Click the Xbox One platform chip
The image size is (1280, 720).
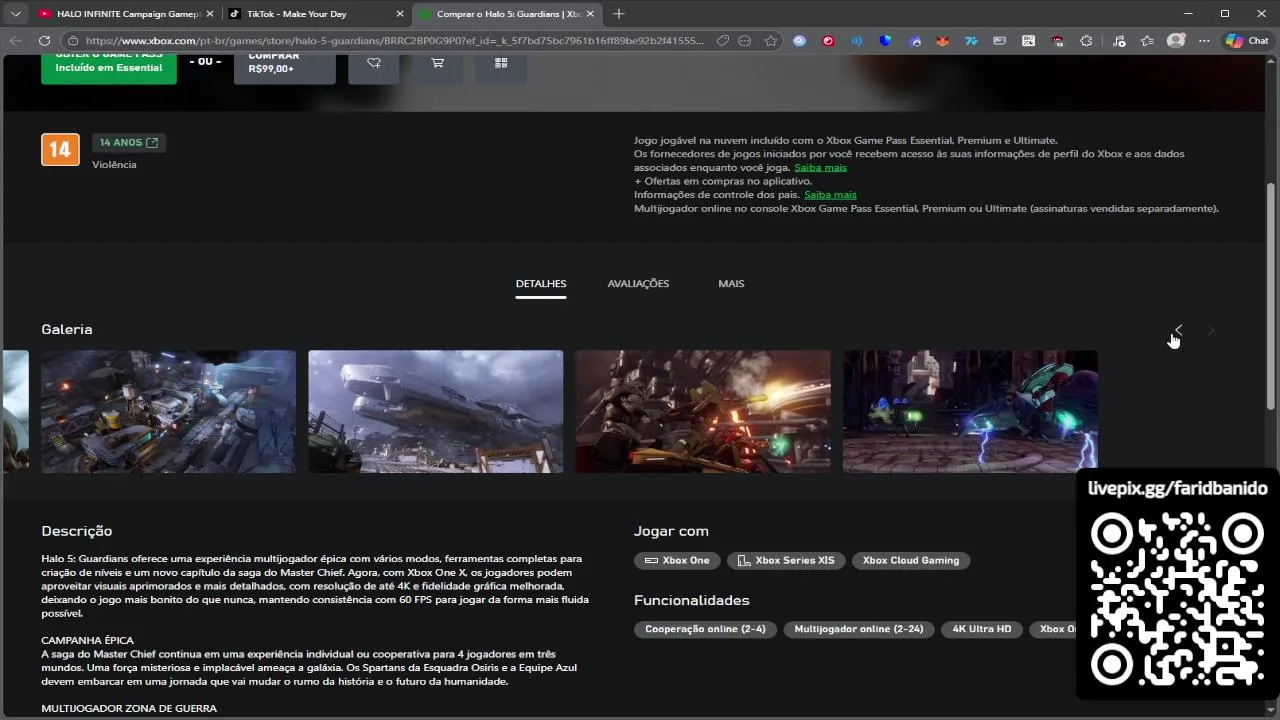pos(677,561)
